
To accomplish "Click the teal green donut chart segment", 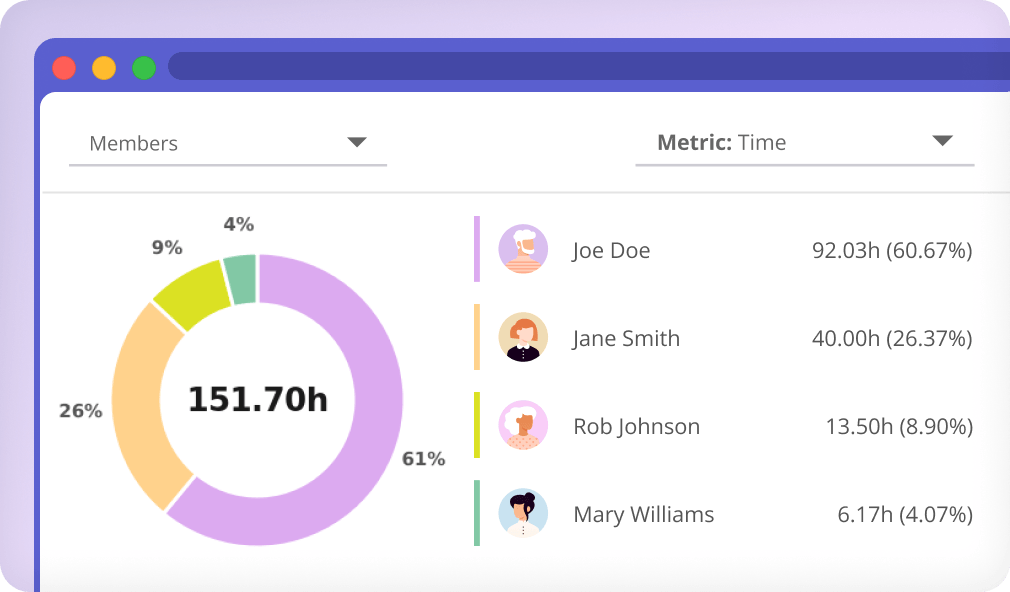I will 241,278.
